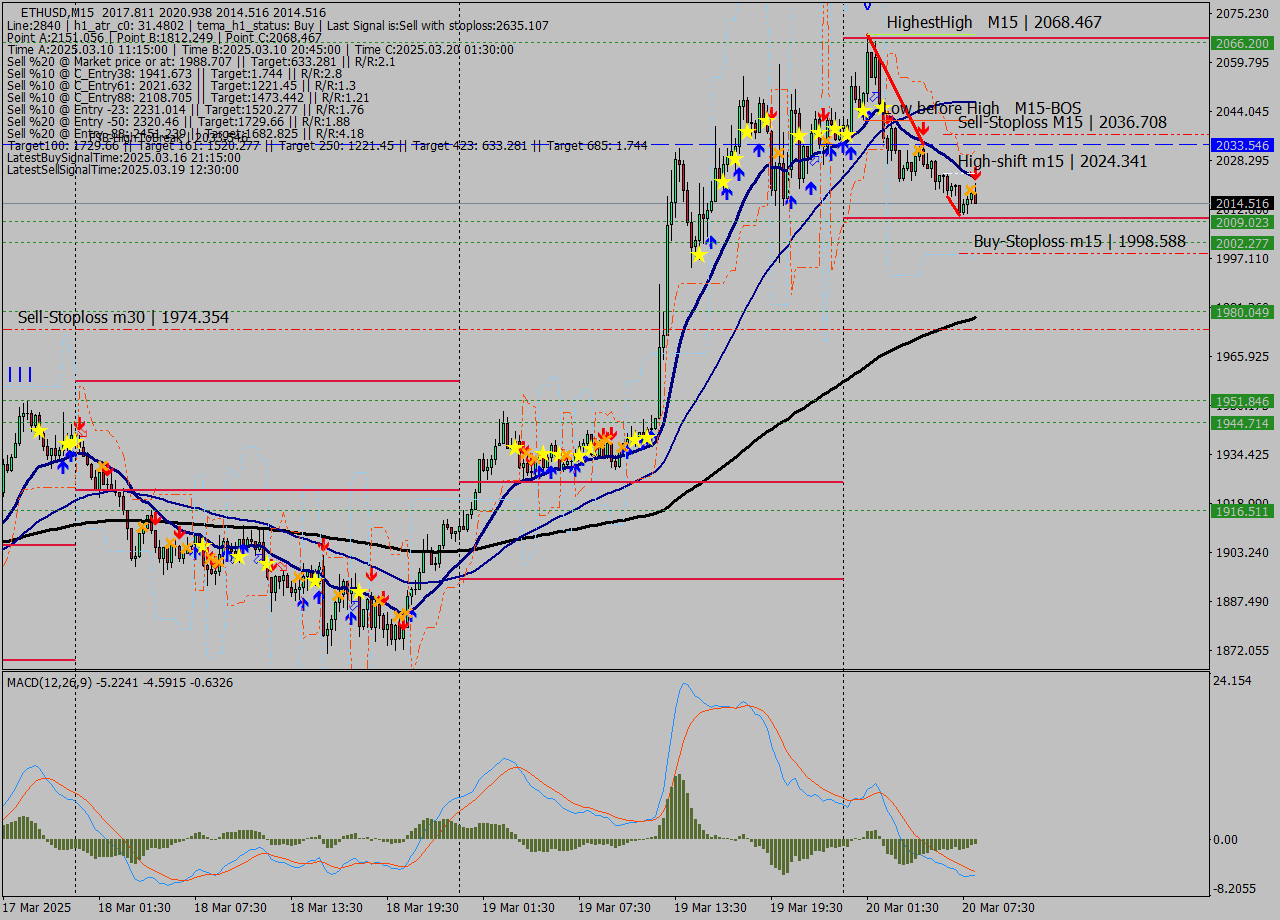Click the yellow star on 17 Mar candles
The height and width of the screenshot is (920, 1280).
(38, 430)
